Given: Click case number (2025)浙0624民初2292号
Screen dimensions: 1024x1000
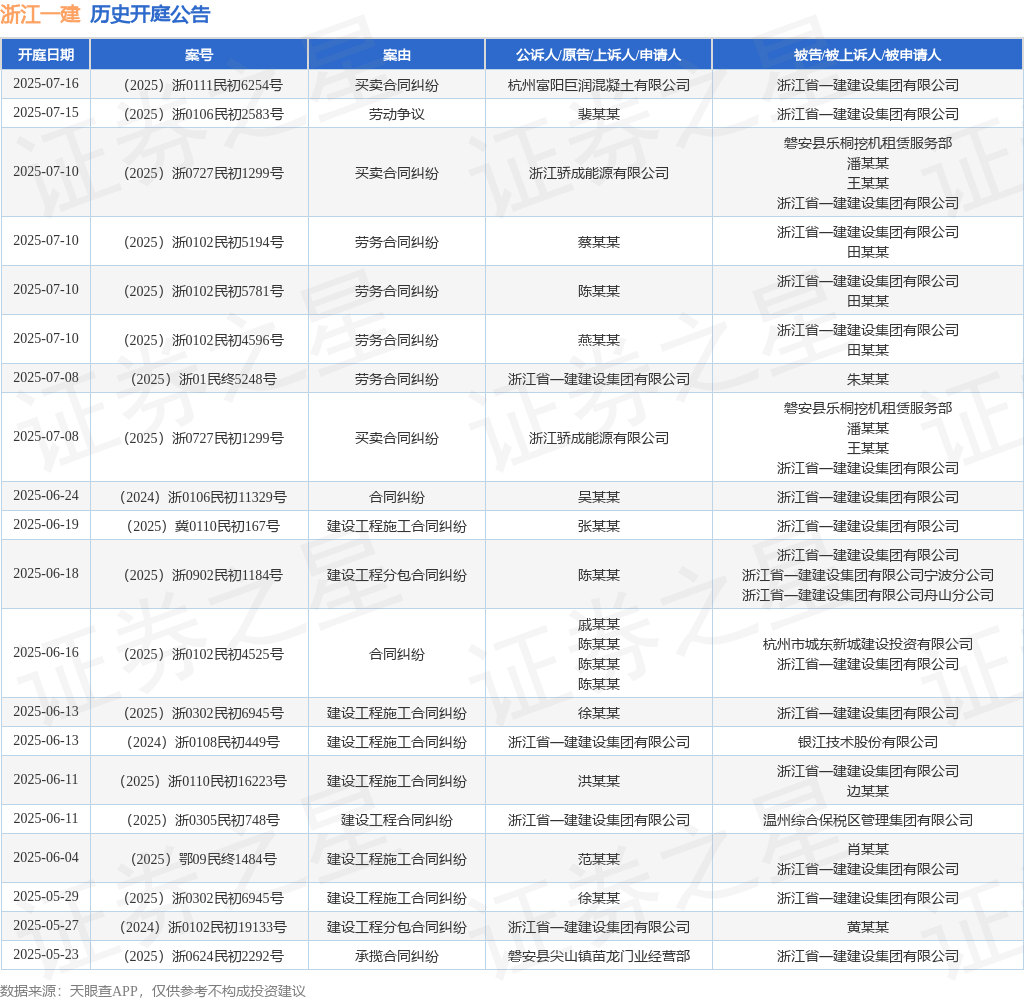Looking at the screenshot, I should 204,957.
